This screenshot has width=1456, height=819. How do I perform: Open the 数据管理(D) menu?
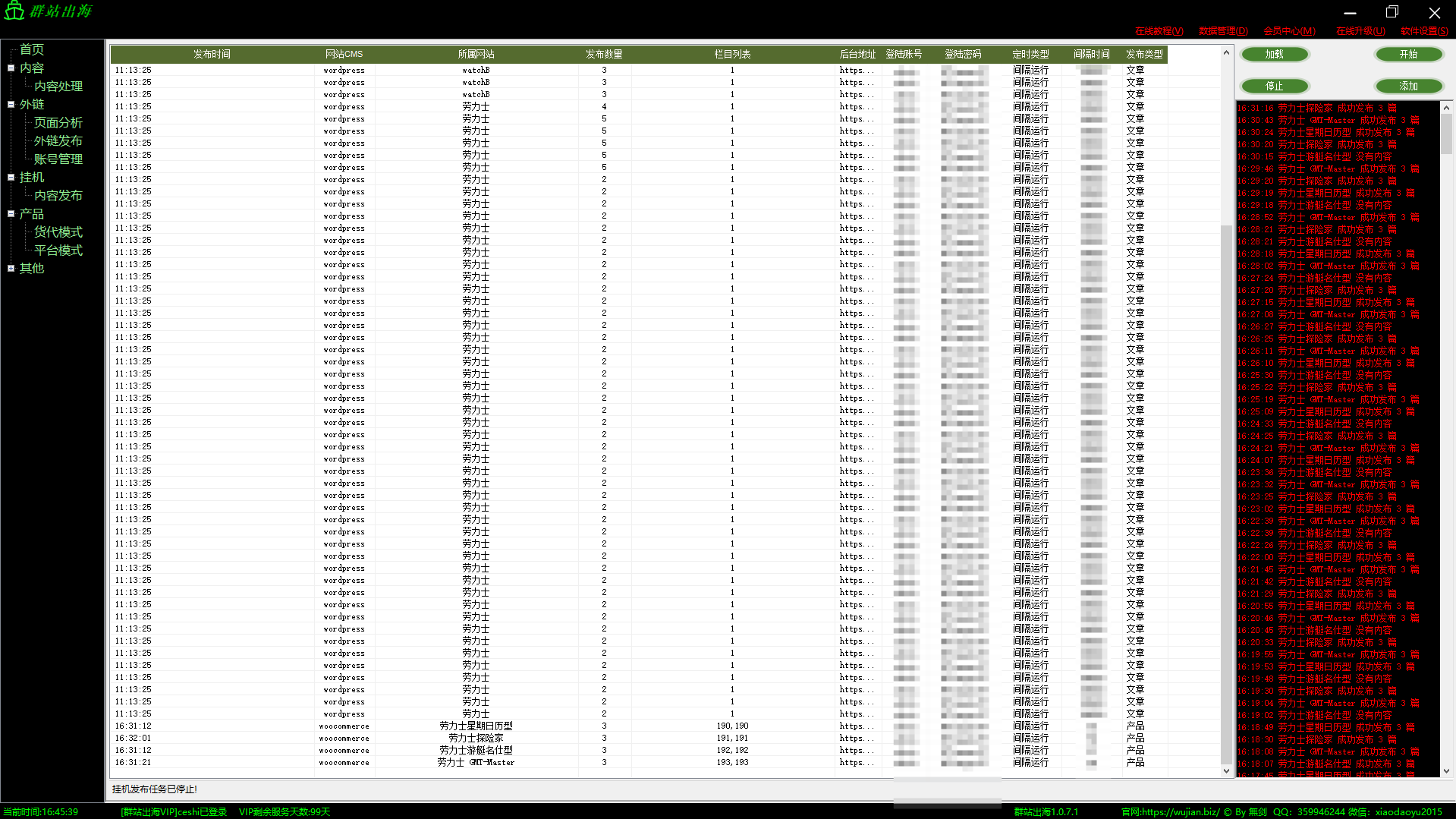(x=1223, y=31)
